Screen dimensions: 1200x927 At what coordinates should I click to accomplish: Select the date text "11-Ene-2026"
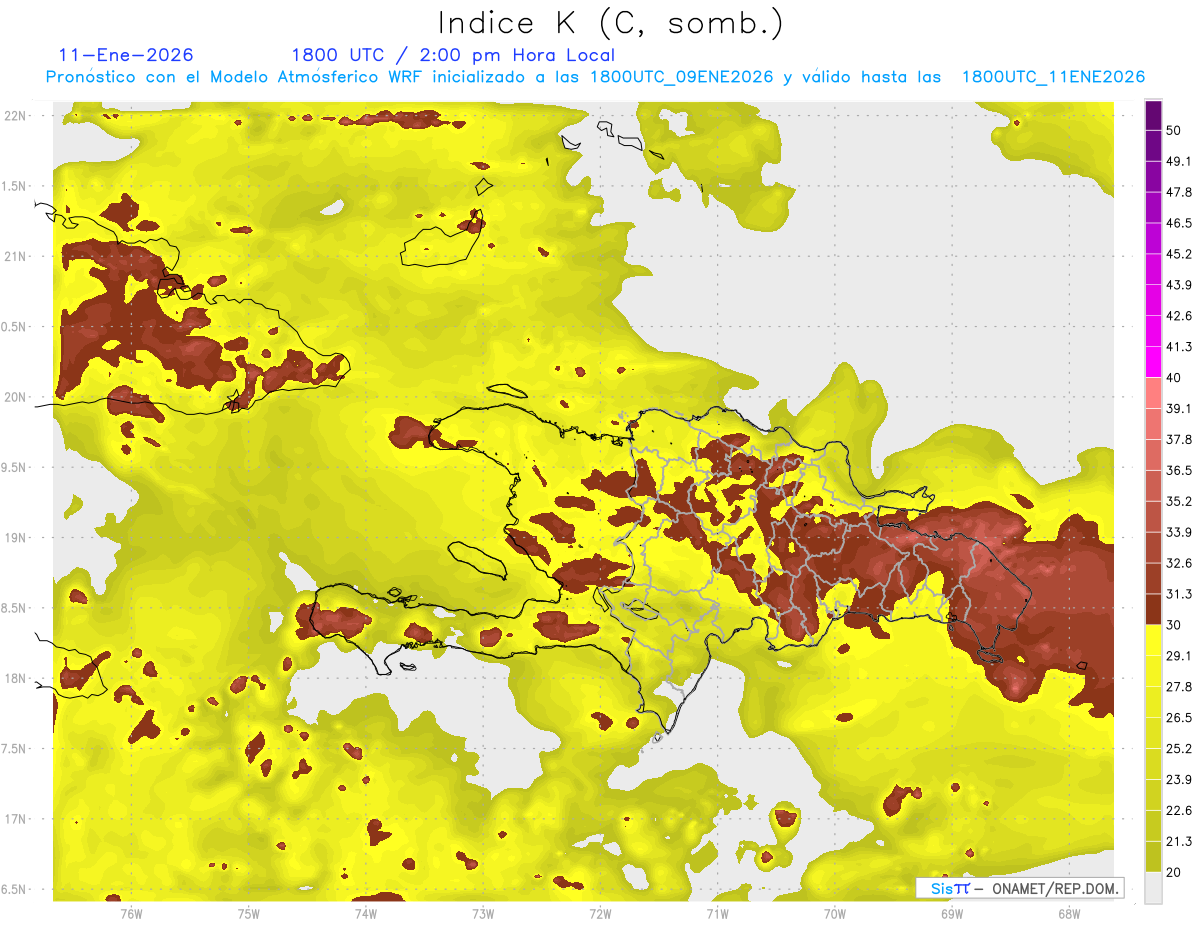click(x=126, y=55)
